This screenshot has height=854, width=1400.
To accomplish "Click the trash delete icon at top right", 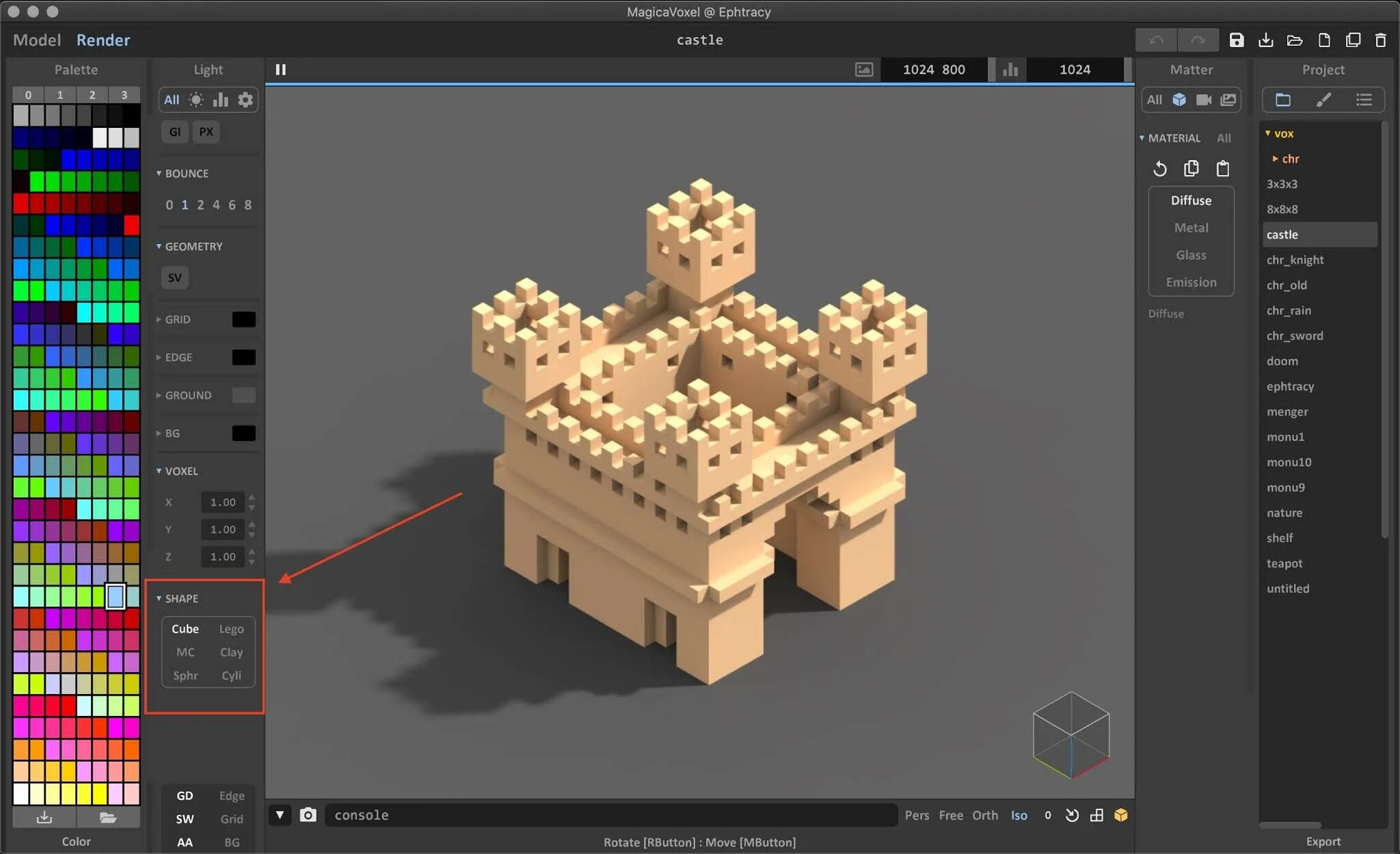I will 1380,40.
